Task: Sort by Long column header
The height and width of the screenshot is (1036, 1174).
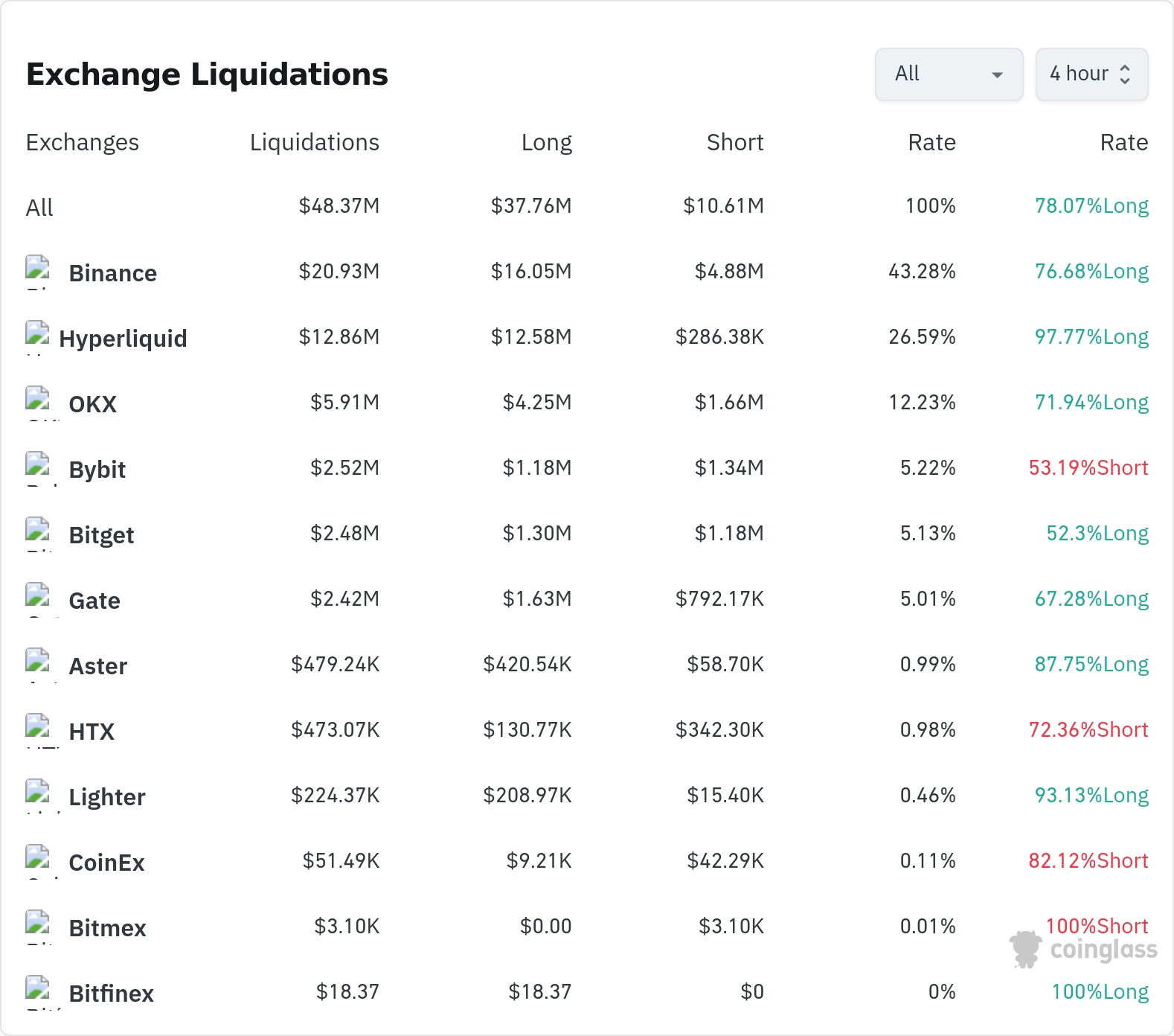Action: pyautogui.click(x=546, y=142)
